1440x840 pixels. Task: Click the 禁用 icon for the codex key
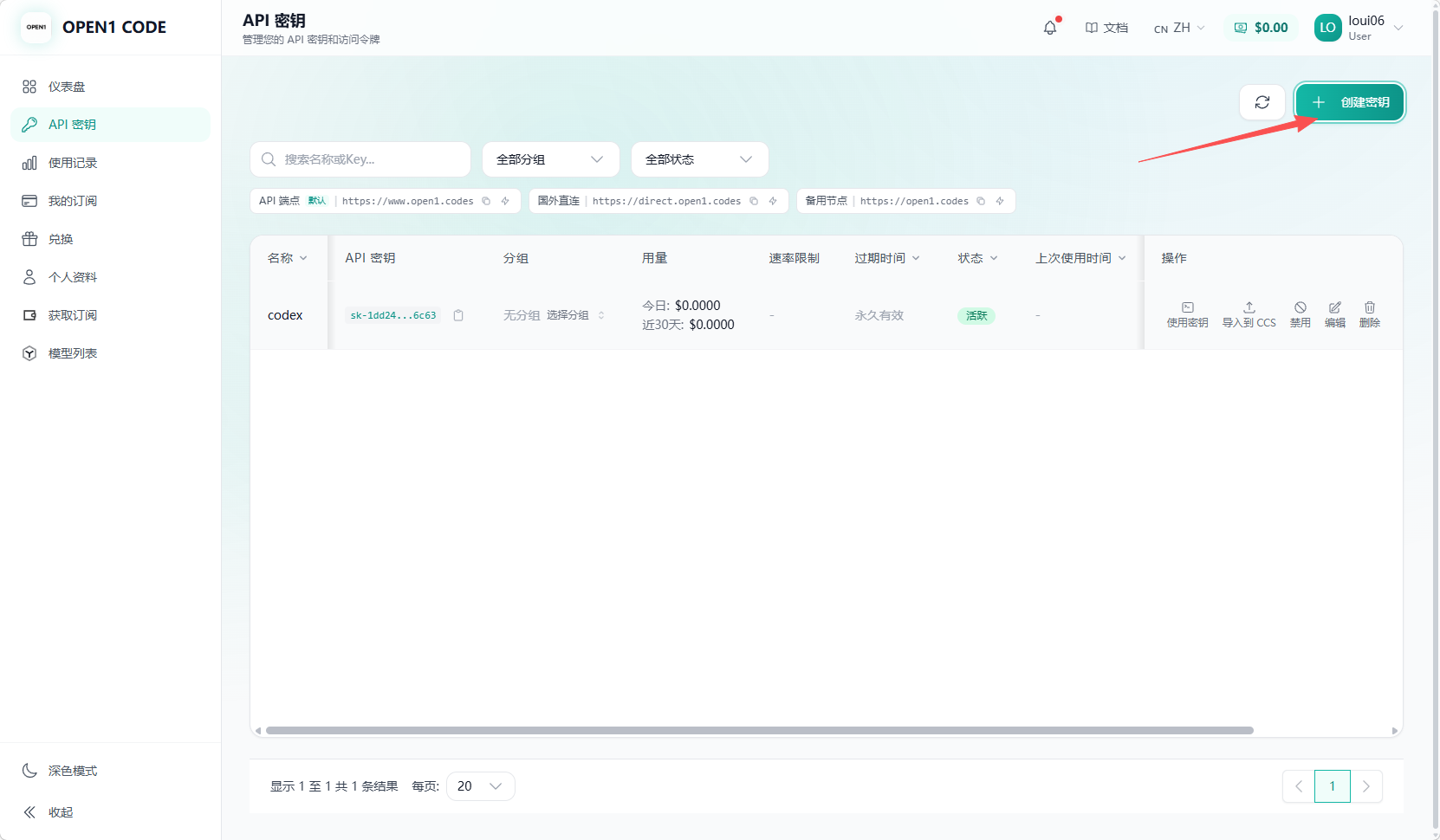click(1300, 307)
